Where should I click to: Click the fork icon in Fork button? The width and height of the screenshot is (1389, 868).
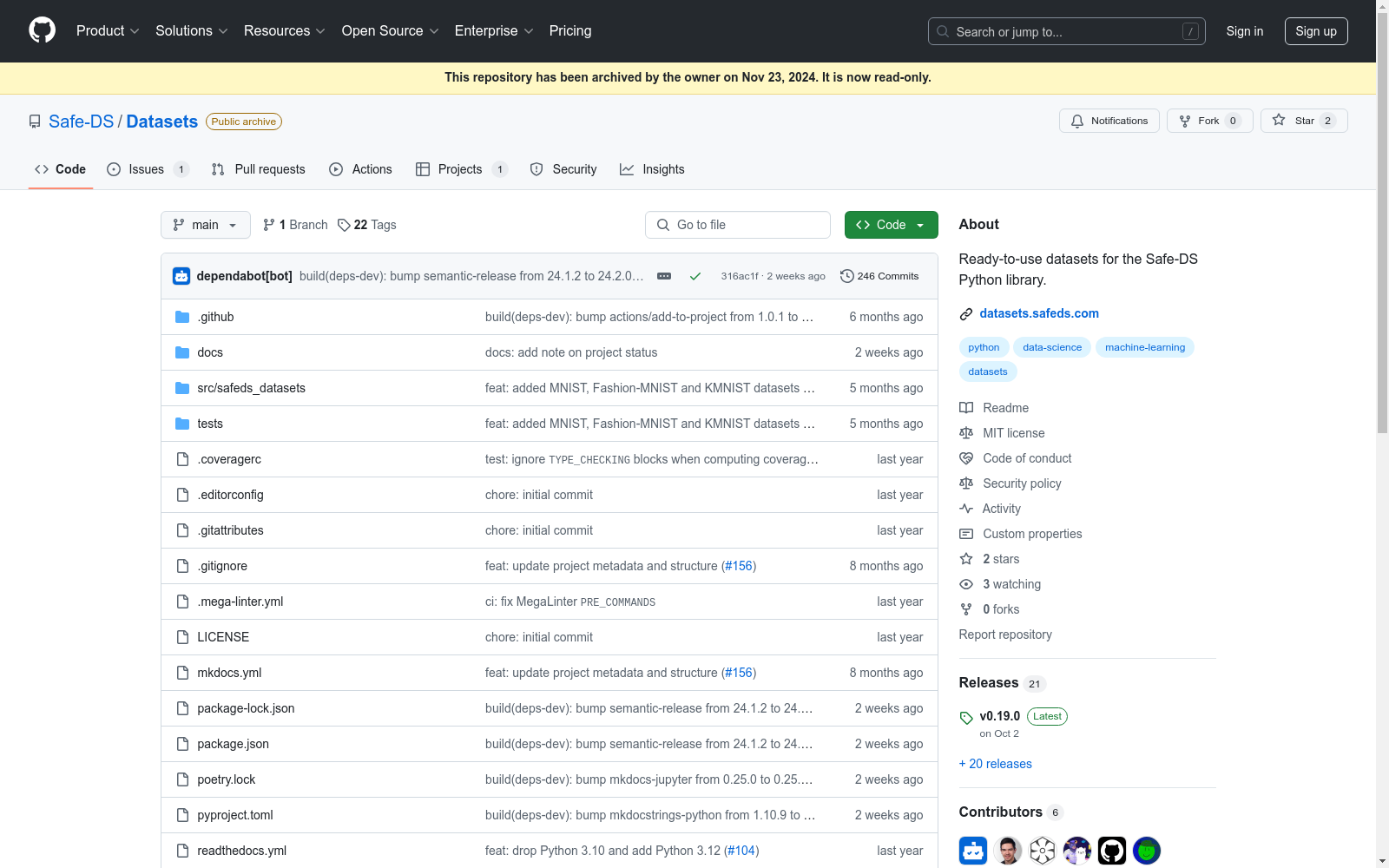click(1185, 121)
